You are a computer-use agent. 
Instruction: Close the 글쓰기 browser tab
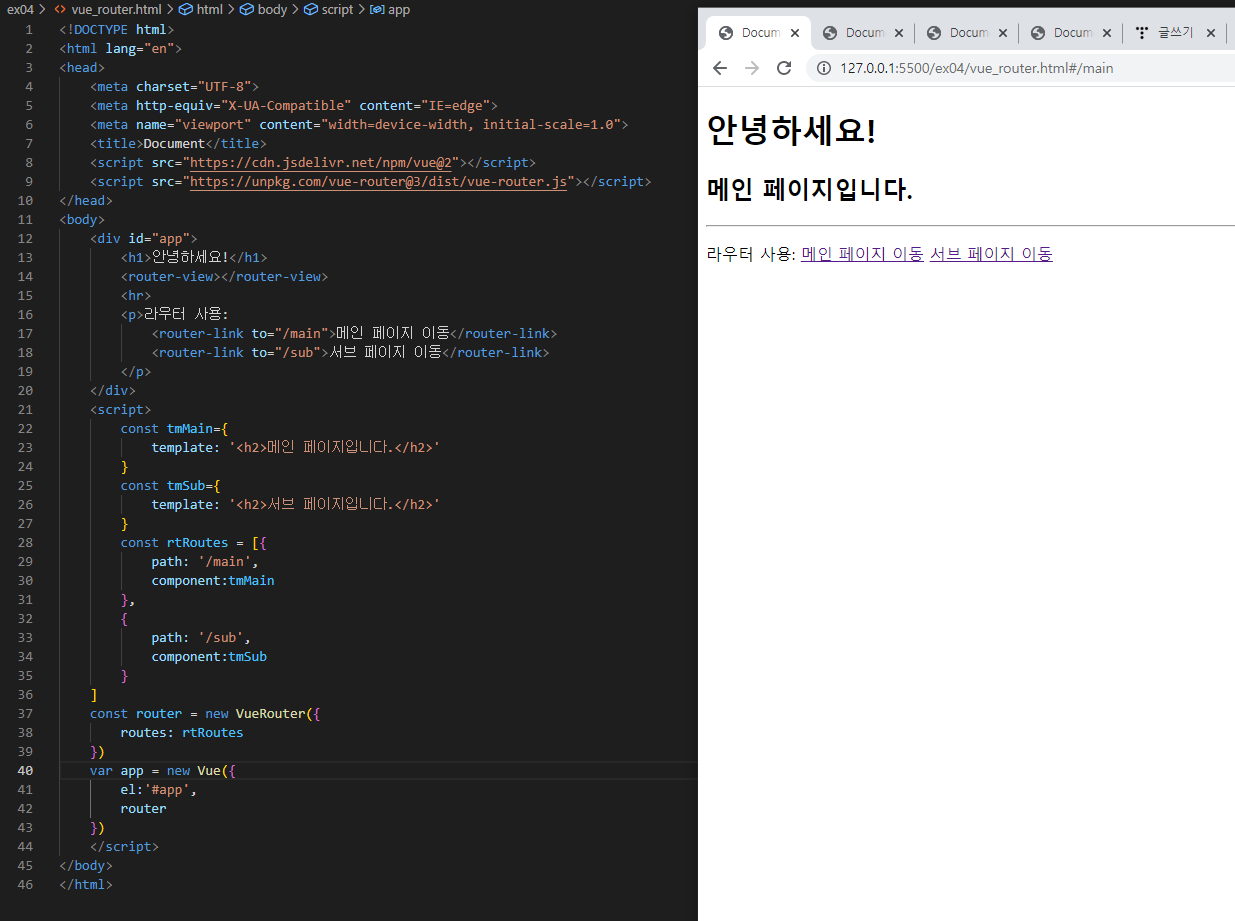pyautogui.click(x=1211, y=33)
